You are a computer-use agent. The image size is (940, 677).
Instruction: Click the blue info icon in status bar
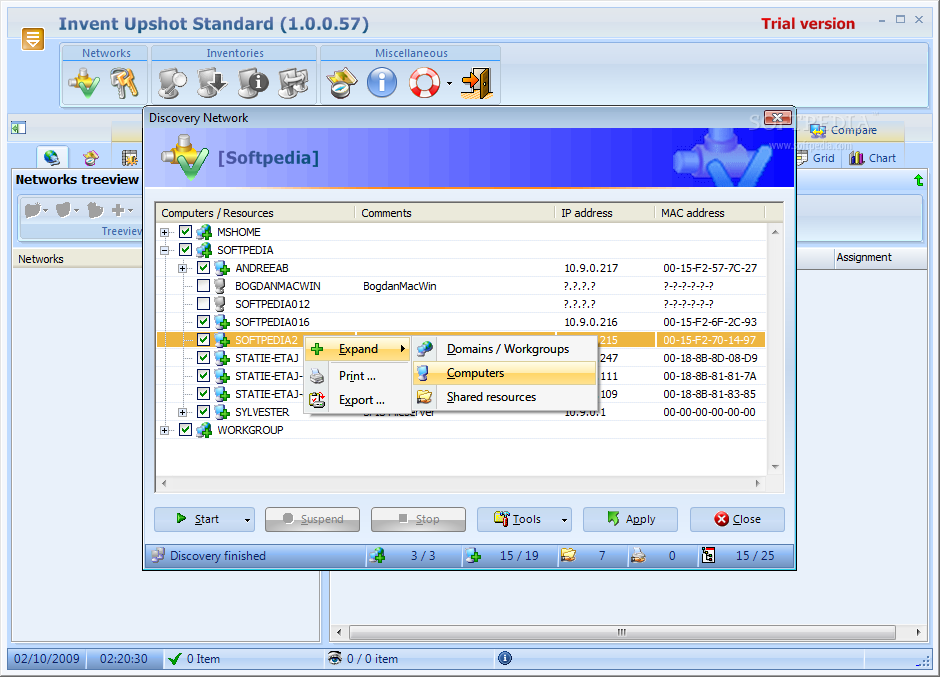[505, 658]
